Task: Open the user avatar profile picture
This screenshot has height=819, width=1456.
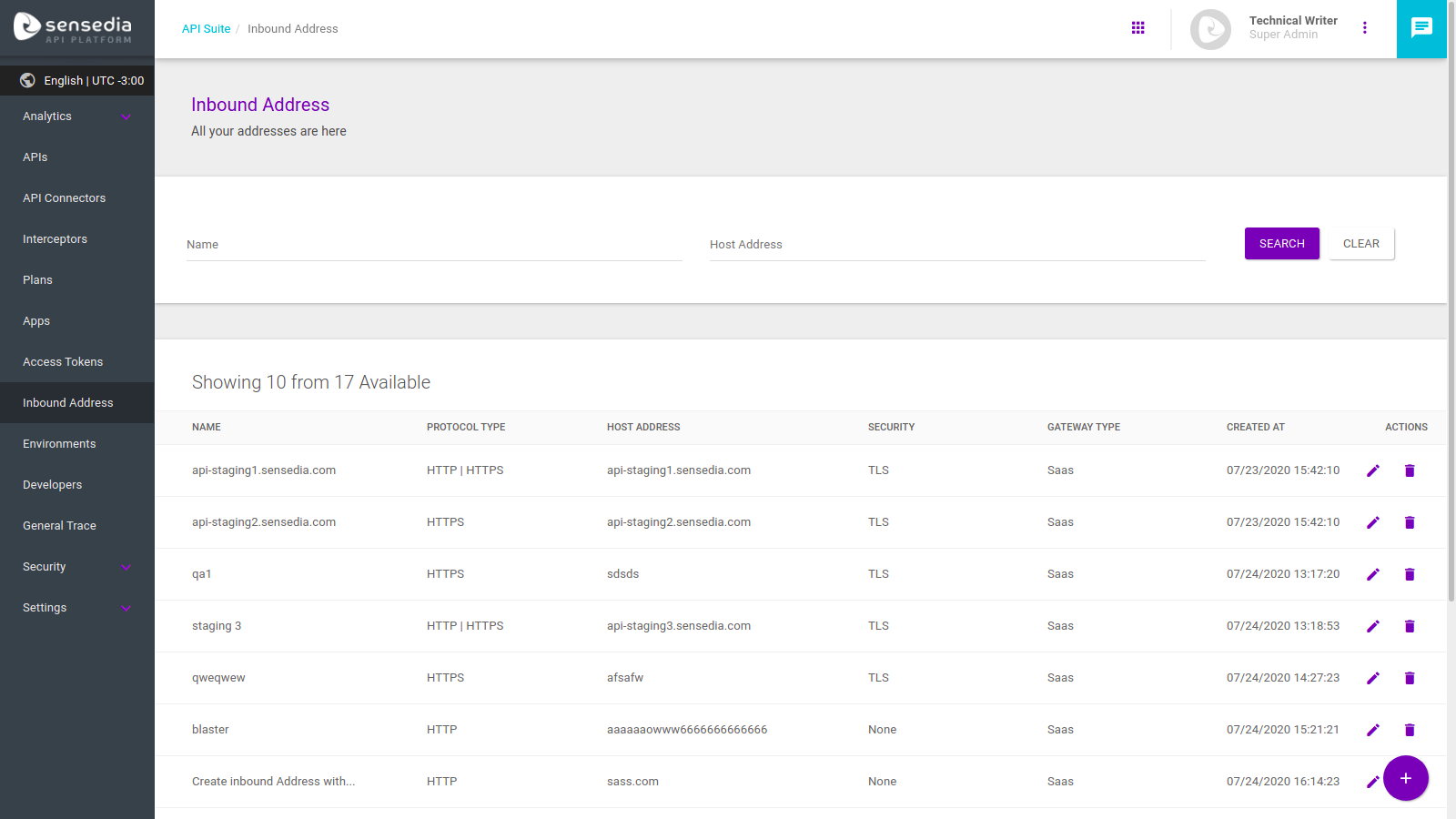Action: 1210,28
